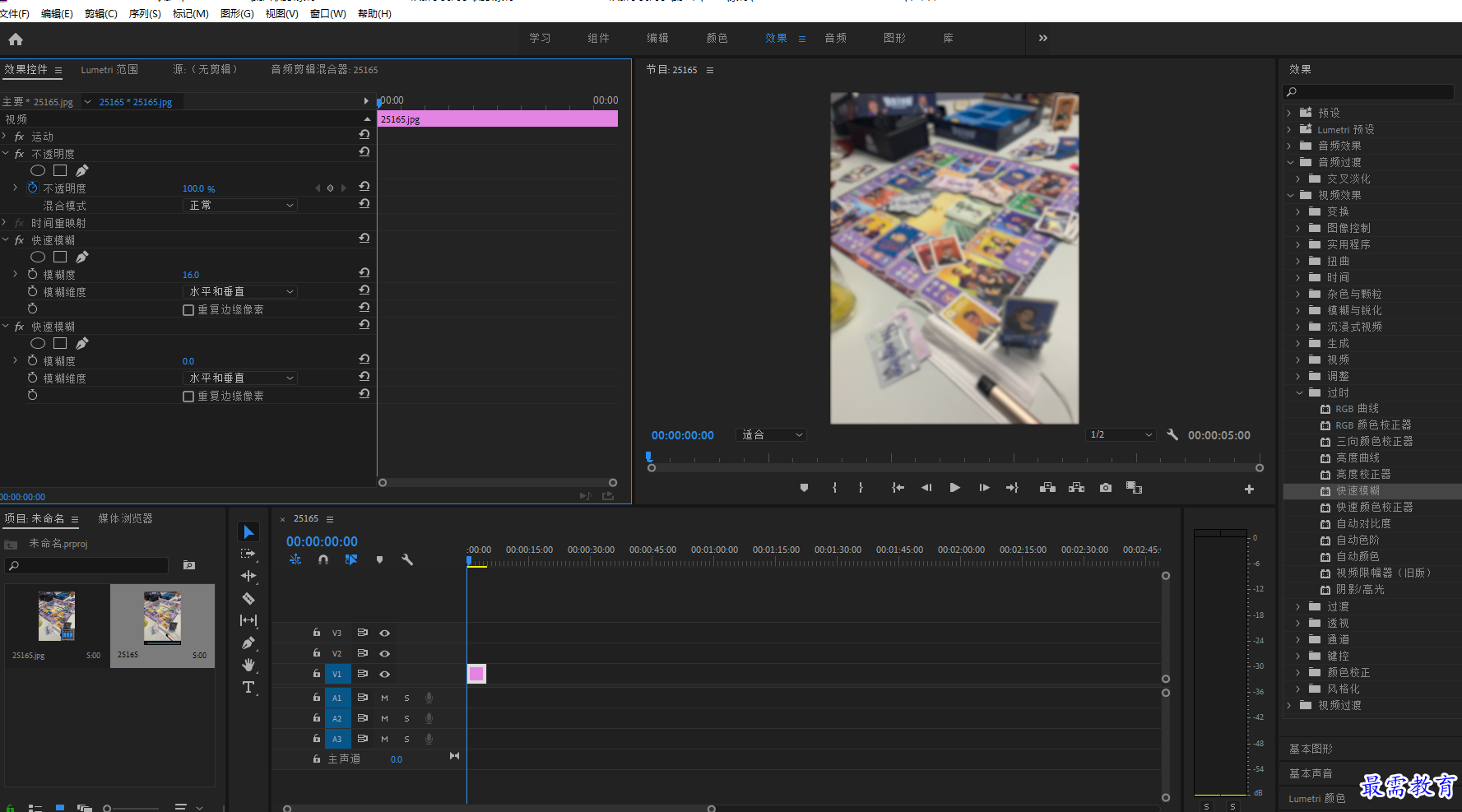Select the Ripple Edit tool

tap(248, 576)
